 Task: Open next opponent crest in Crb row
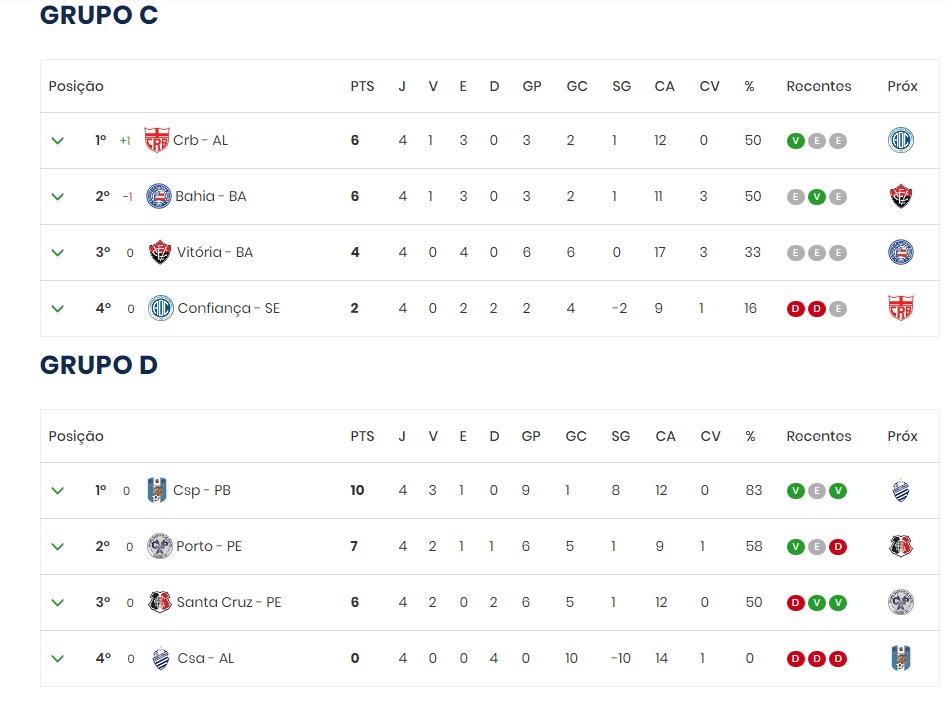pyautogui.click(x=901, y=140)
